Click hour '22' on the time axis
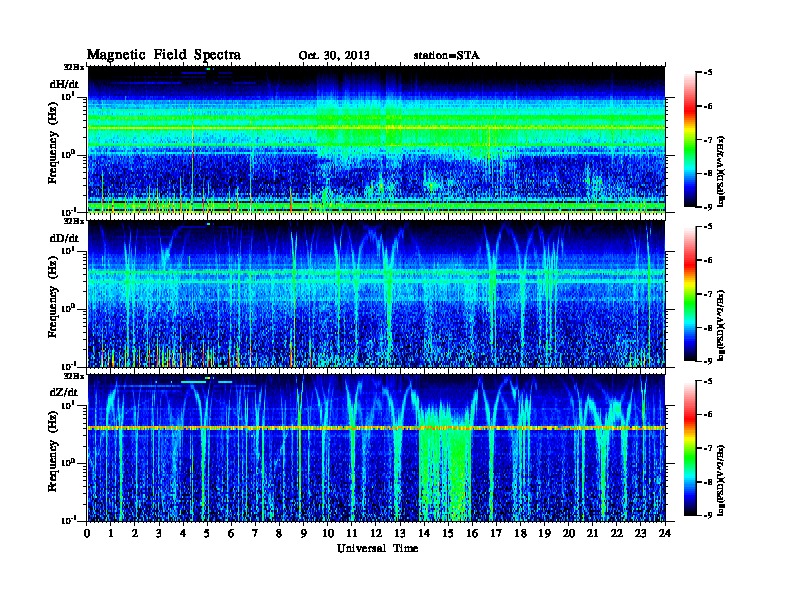 click(616, 533)
